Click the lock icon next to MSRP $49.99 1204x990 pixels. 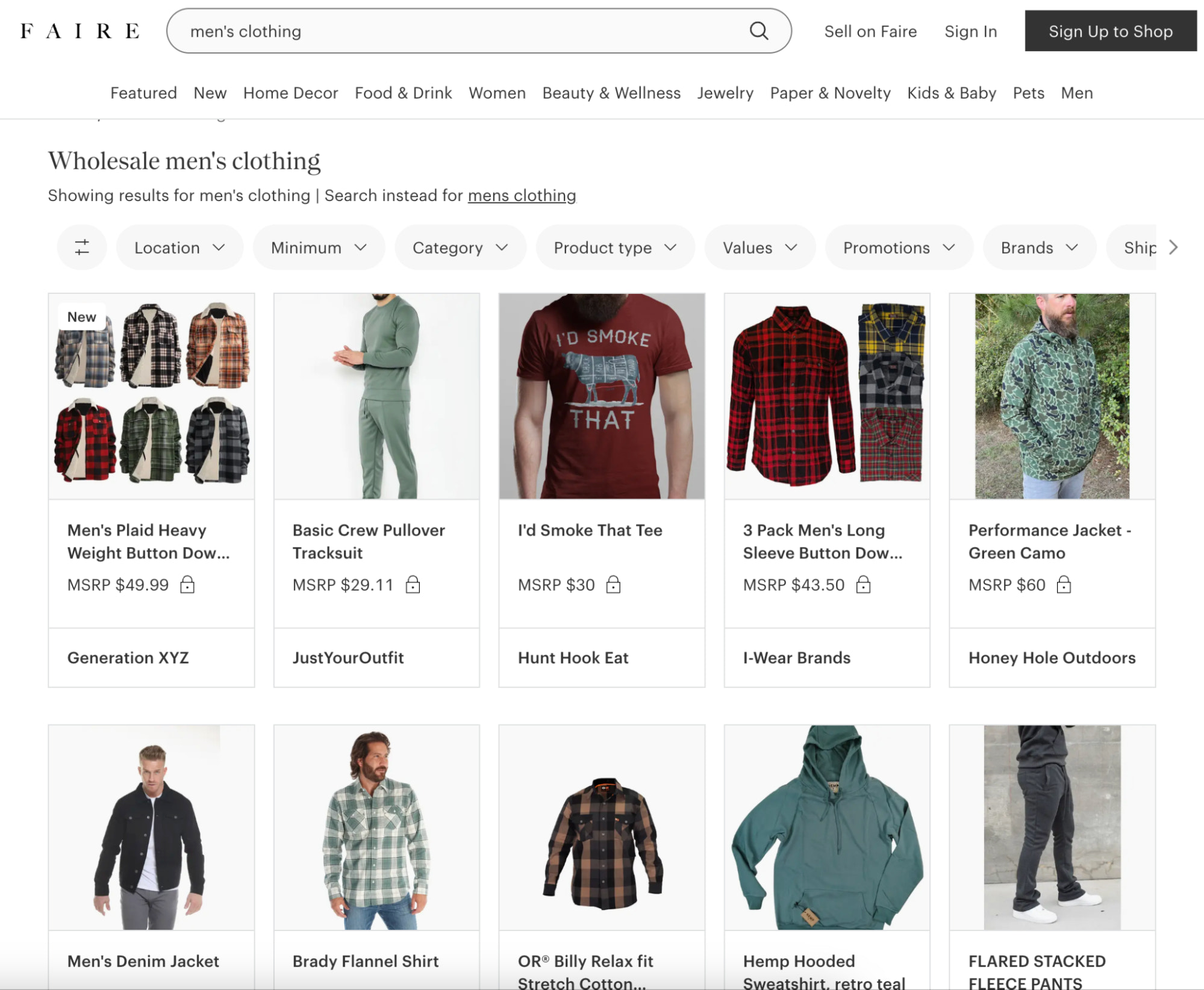click(x=187, y=584)
